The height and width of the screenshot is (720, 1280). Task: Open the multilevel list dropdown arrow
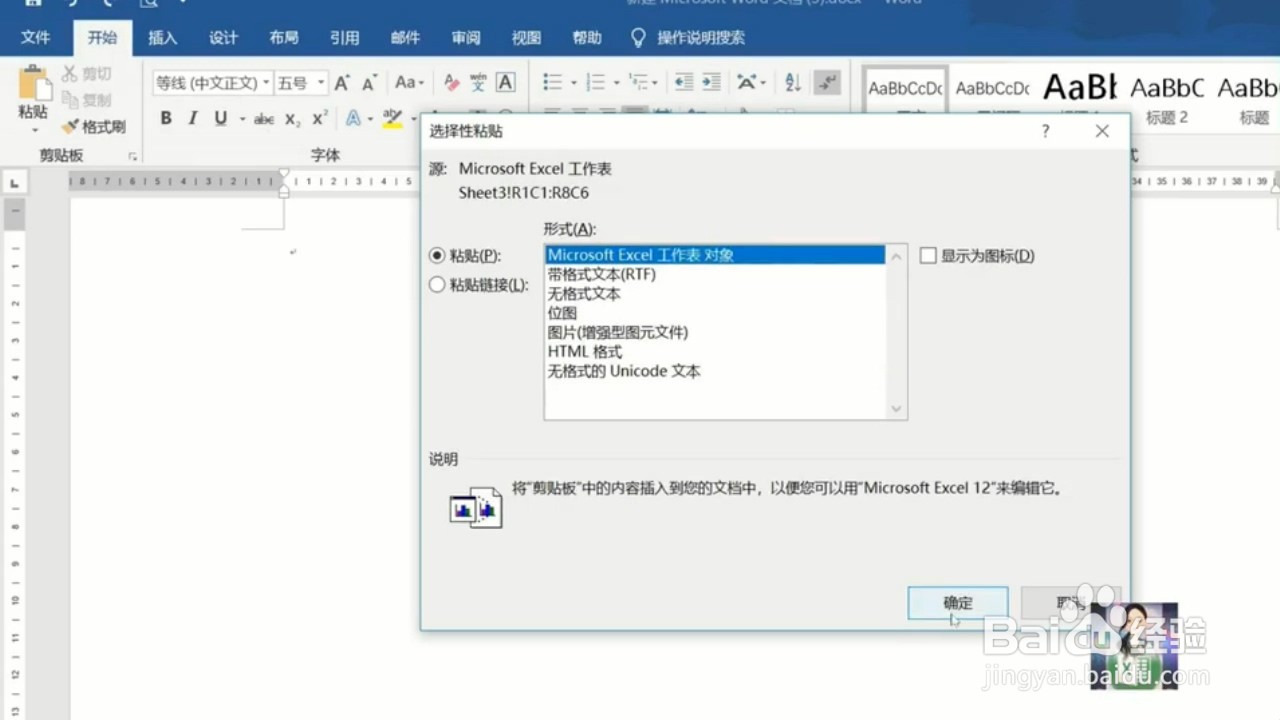[x=656, y=83]
